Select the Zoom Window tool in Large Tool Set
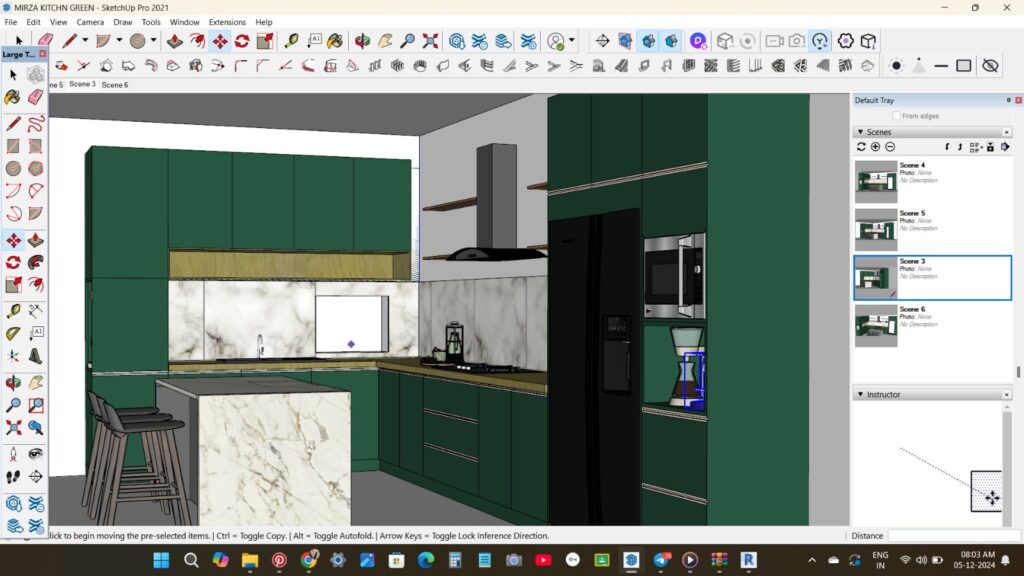1024x576 pixels. pos(36,406)
